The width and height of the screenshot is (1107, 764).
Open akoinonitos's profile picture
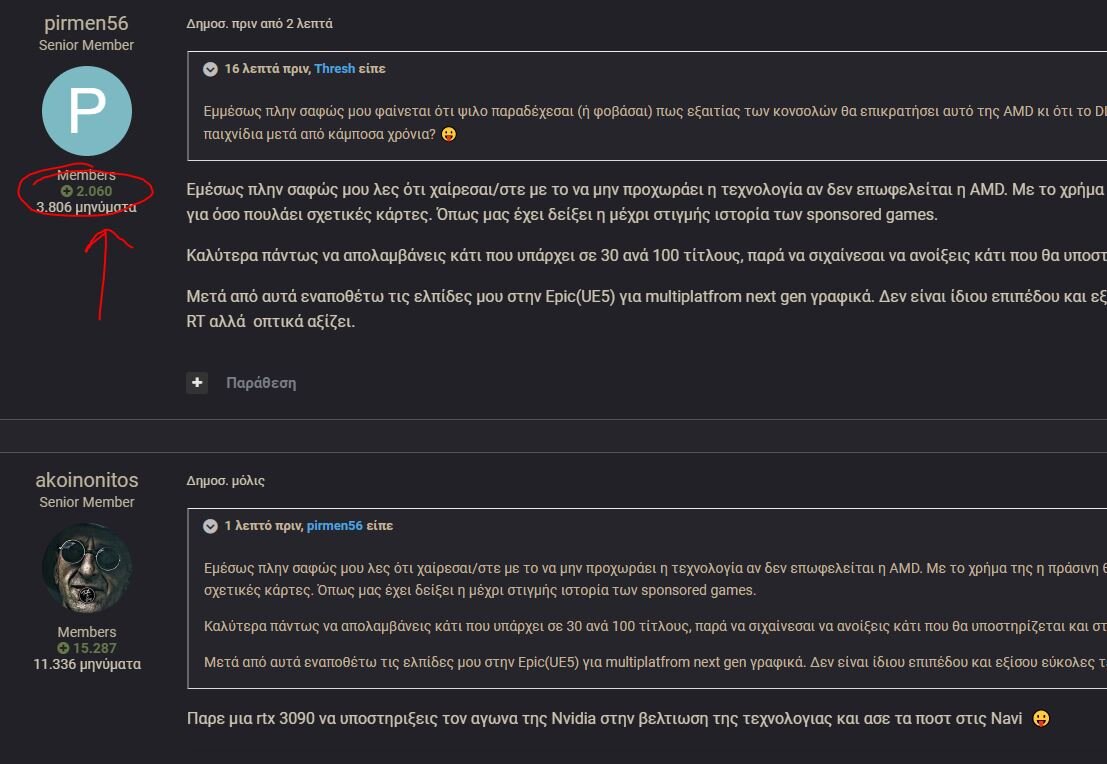point(87,568)
